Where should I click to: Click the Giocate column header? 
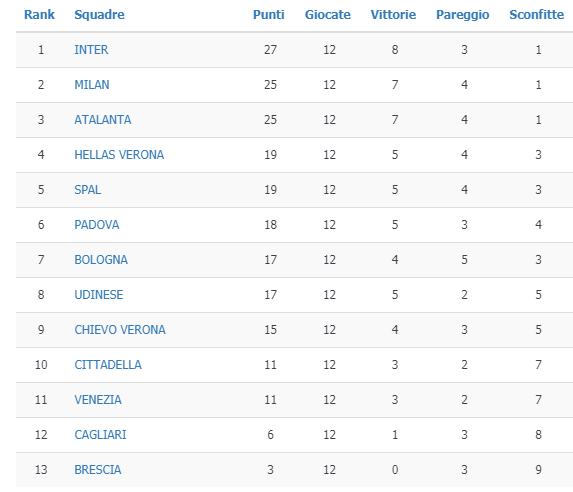328,15
